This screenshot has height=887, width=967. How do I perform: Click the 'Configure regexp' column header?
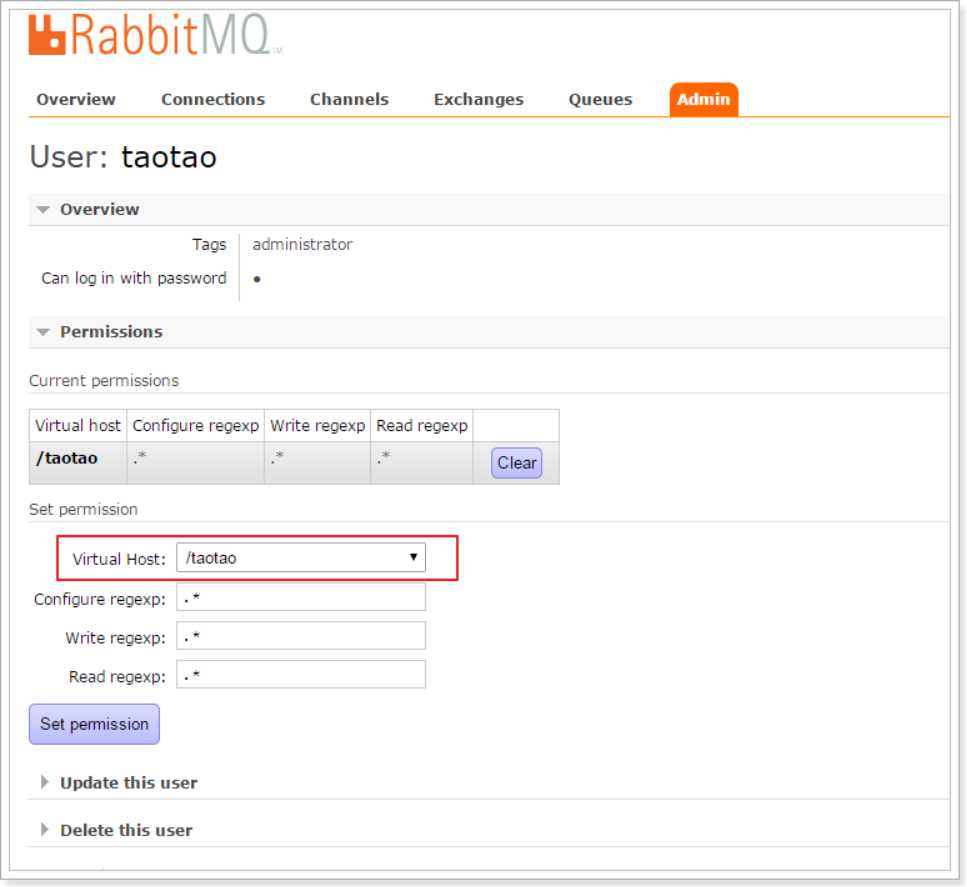click(195, 426)
